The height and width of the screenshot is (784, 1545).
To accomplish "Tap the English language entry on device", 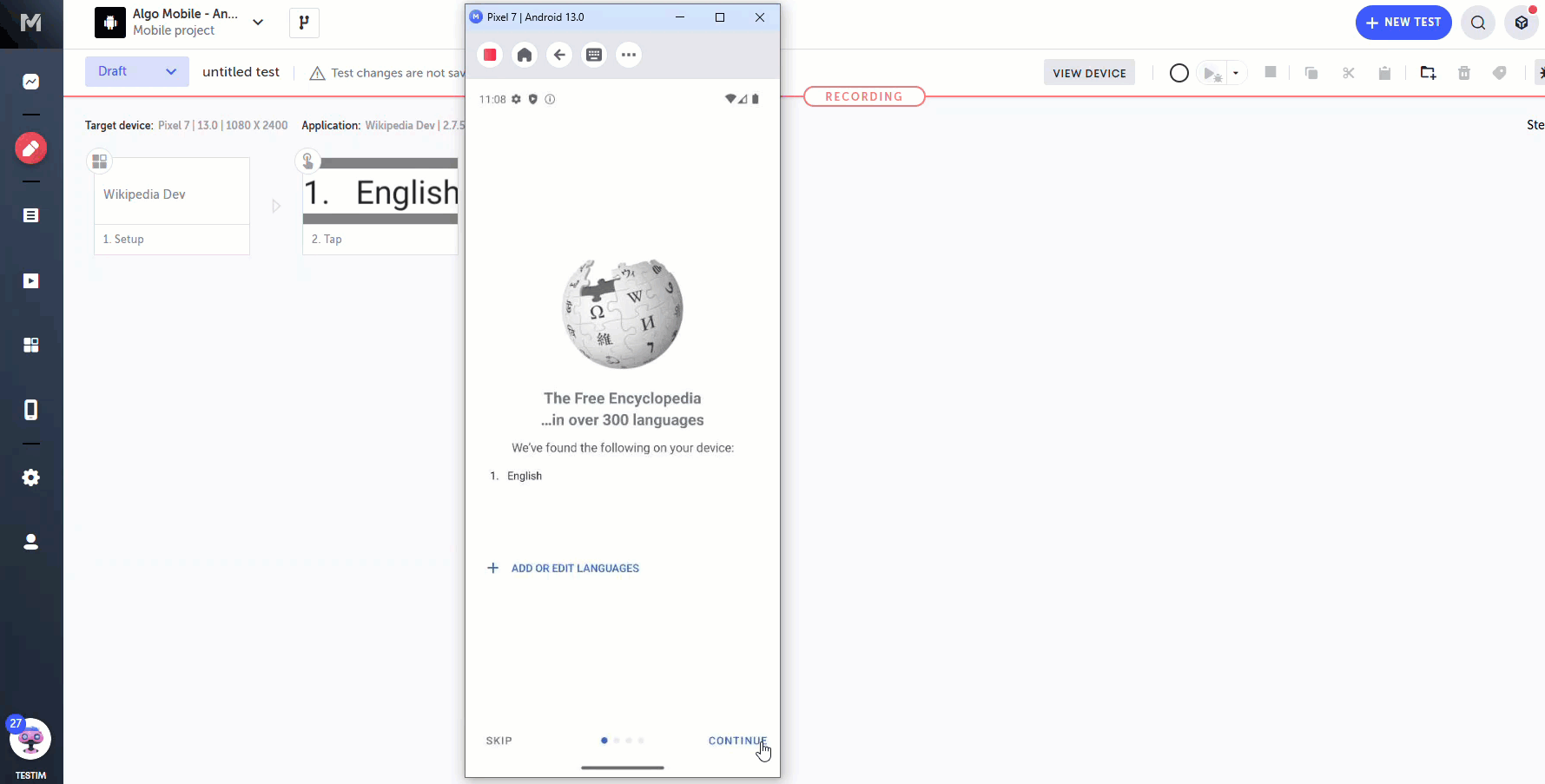I will coord(525,476).
